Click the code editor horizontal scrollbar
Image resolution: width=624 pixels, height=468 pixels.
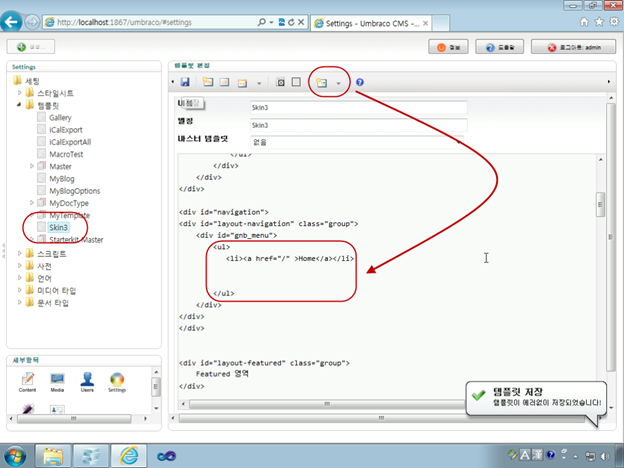(326, 404)
